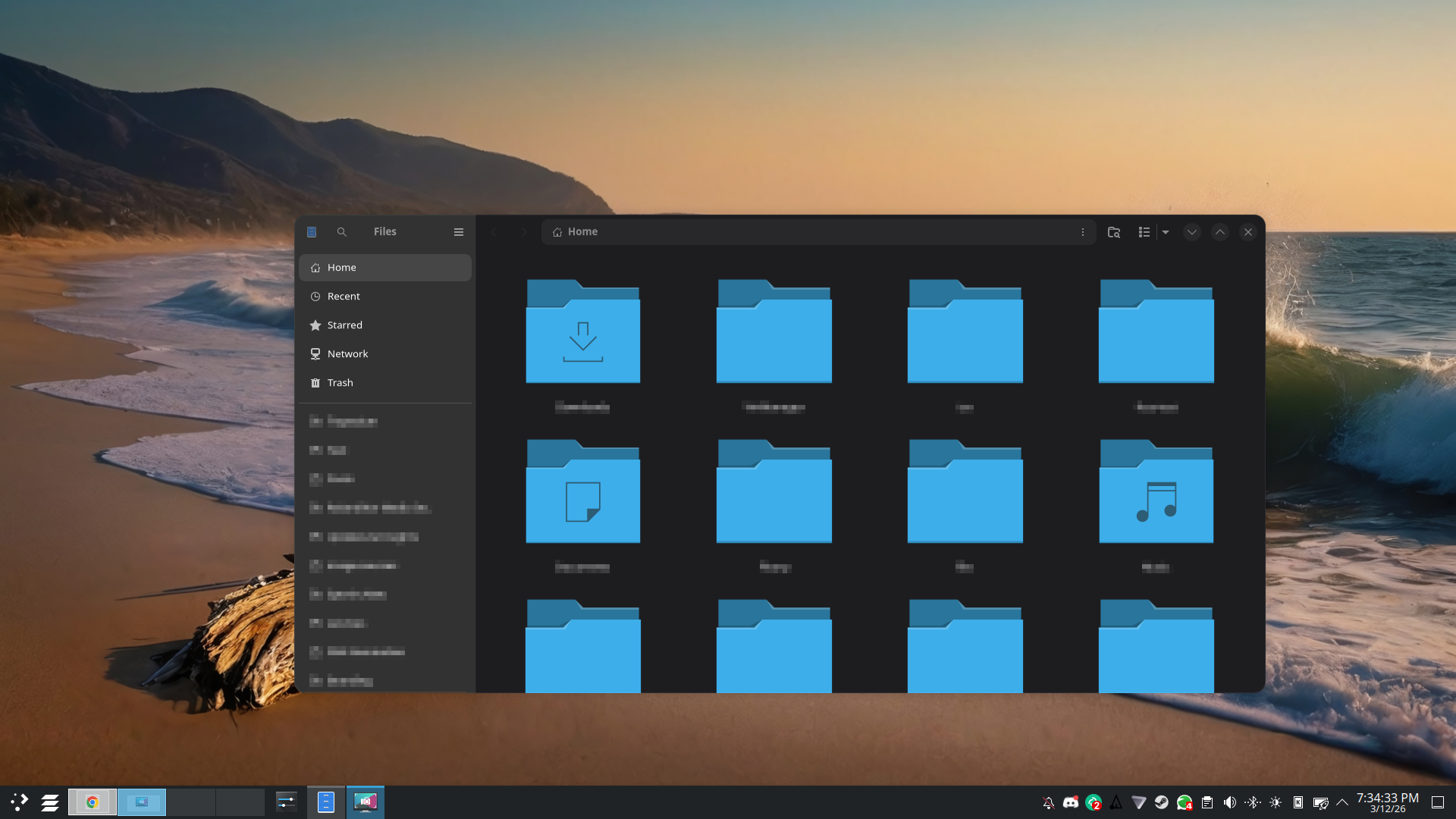The height and width of the screenshot is (819, 1456).
Task: Open the Downloads folder with arrow icon
Action: 582,334
